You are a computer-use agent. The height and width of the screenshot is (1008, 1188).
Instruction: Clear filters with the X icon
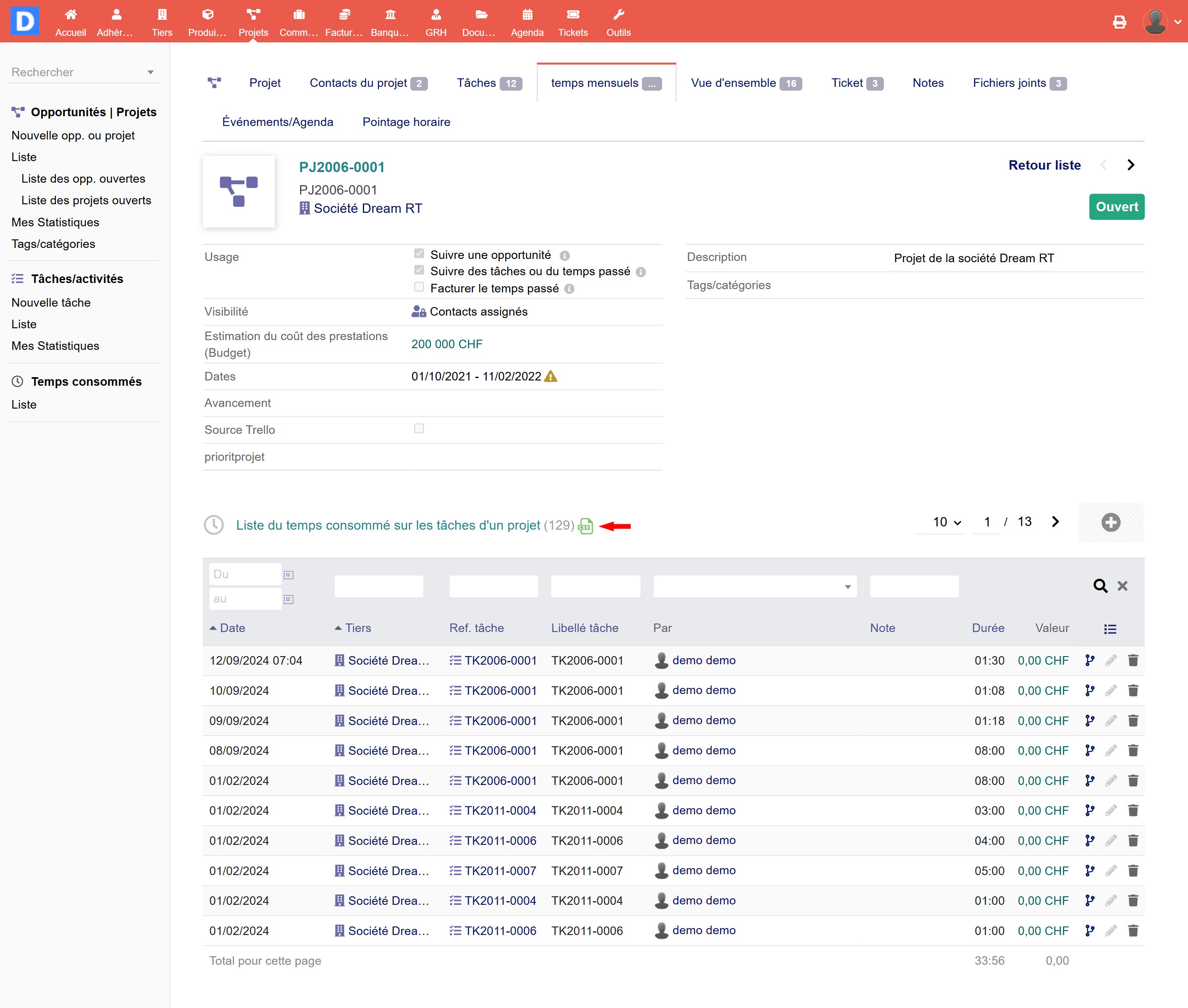click(x=1122, y=586)
